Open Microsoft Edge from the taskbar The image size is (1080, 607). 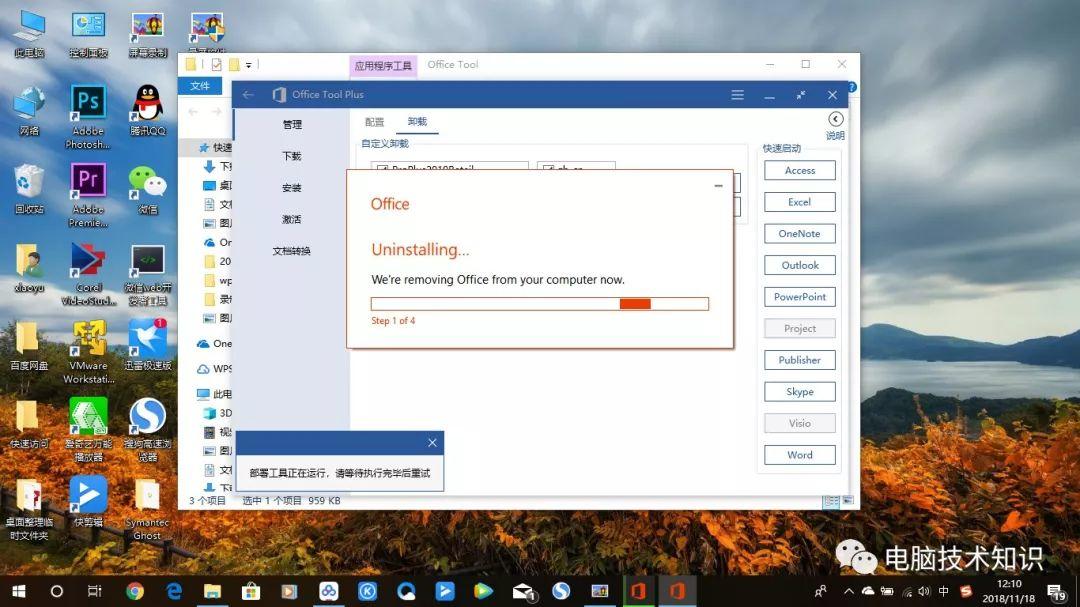[x=174, y=590]
